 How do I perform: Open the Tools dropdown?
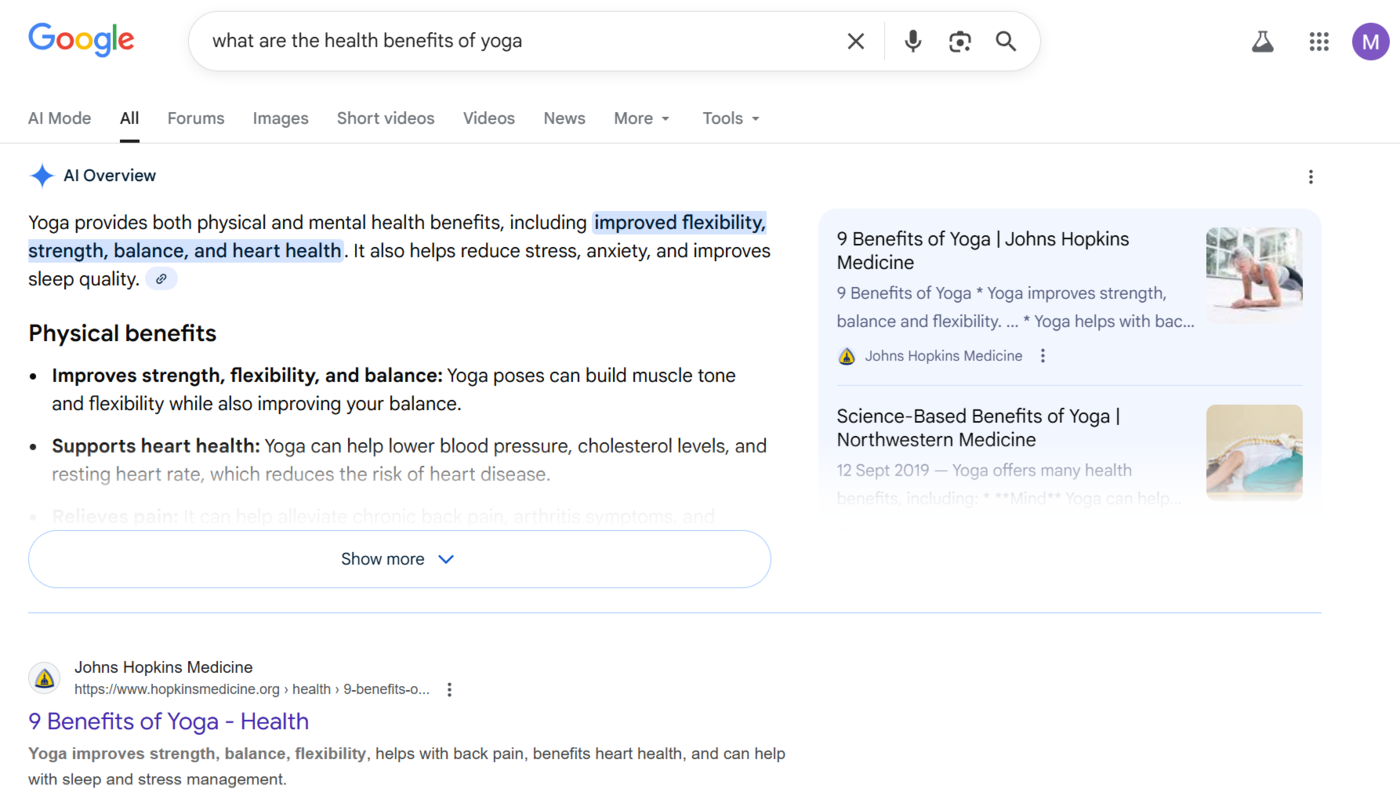point(729,118)
